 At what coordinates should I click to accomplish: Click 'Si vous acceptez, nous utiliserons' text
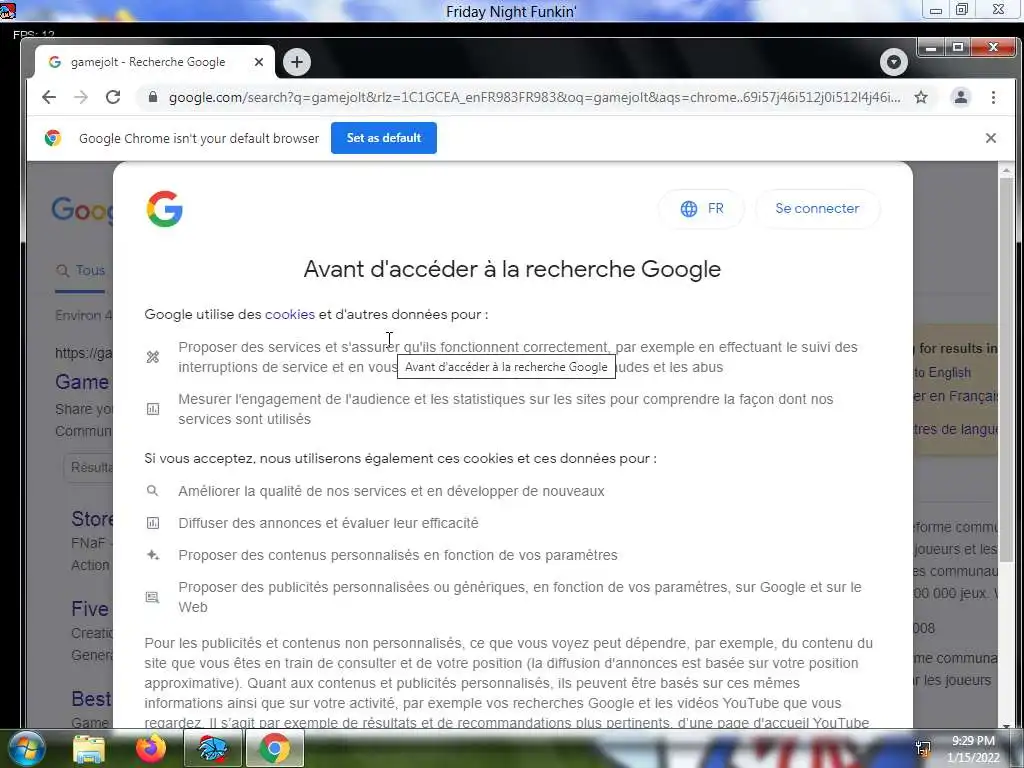[400, 458]
